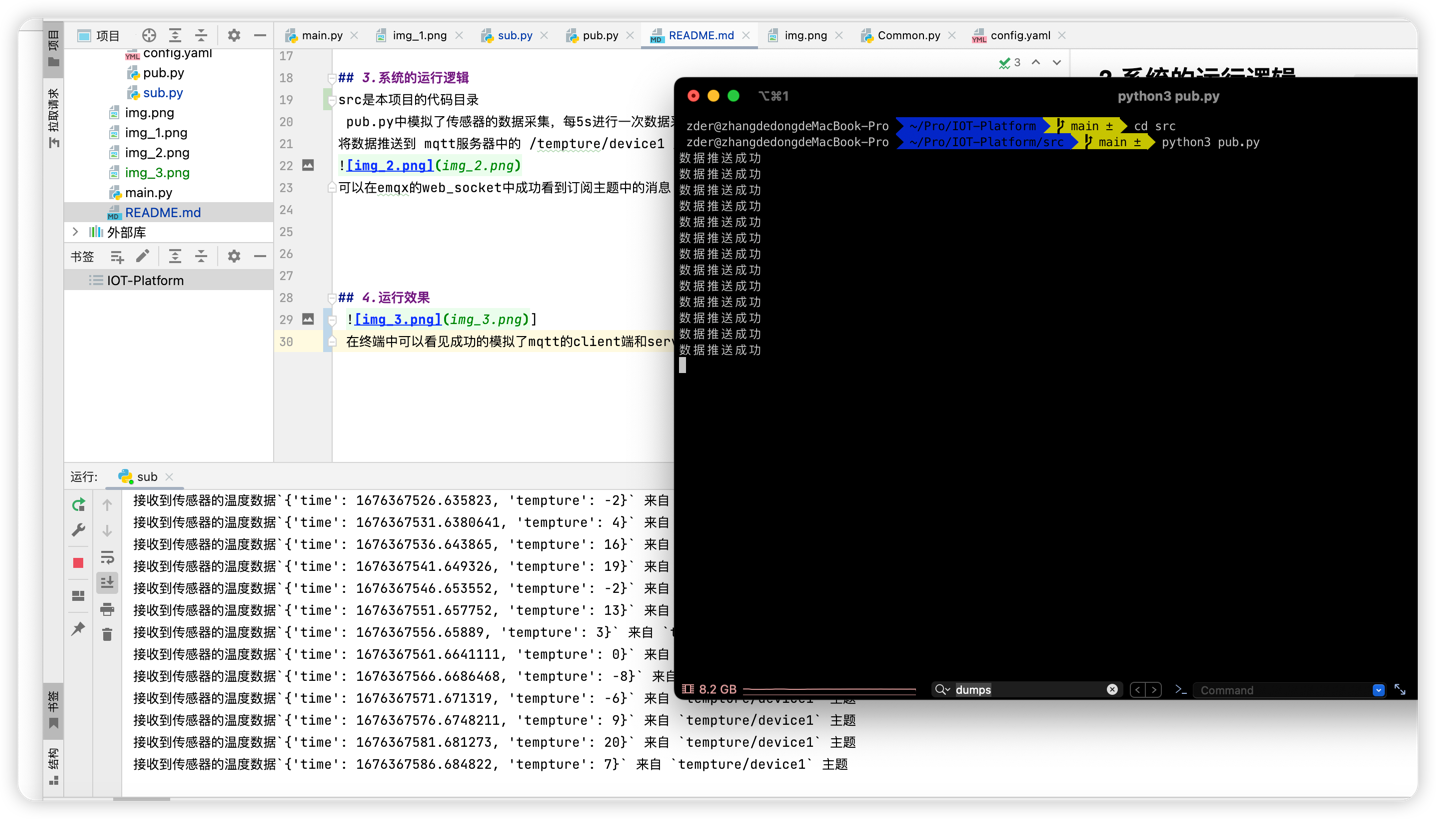Collapse all in the bookmarks panel toolbar

[x=201, y=257]
